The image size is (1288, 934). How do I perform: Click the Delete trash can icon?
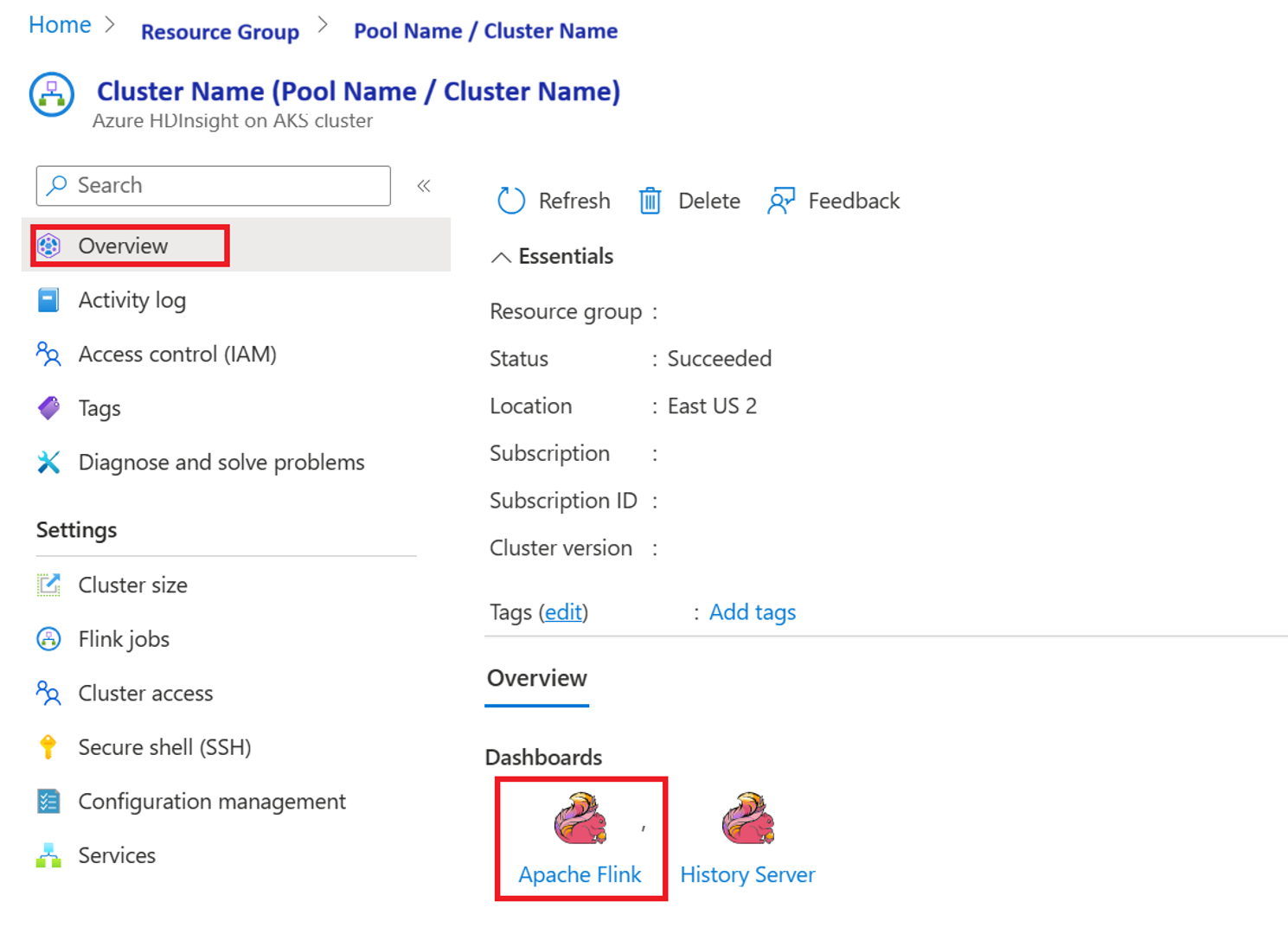pyautogui.click(x=650, y=201)
